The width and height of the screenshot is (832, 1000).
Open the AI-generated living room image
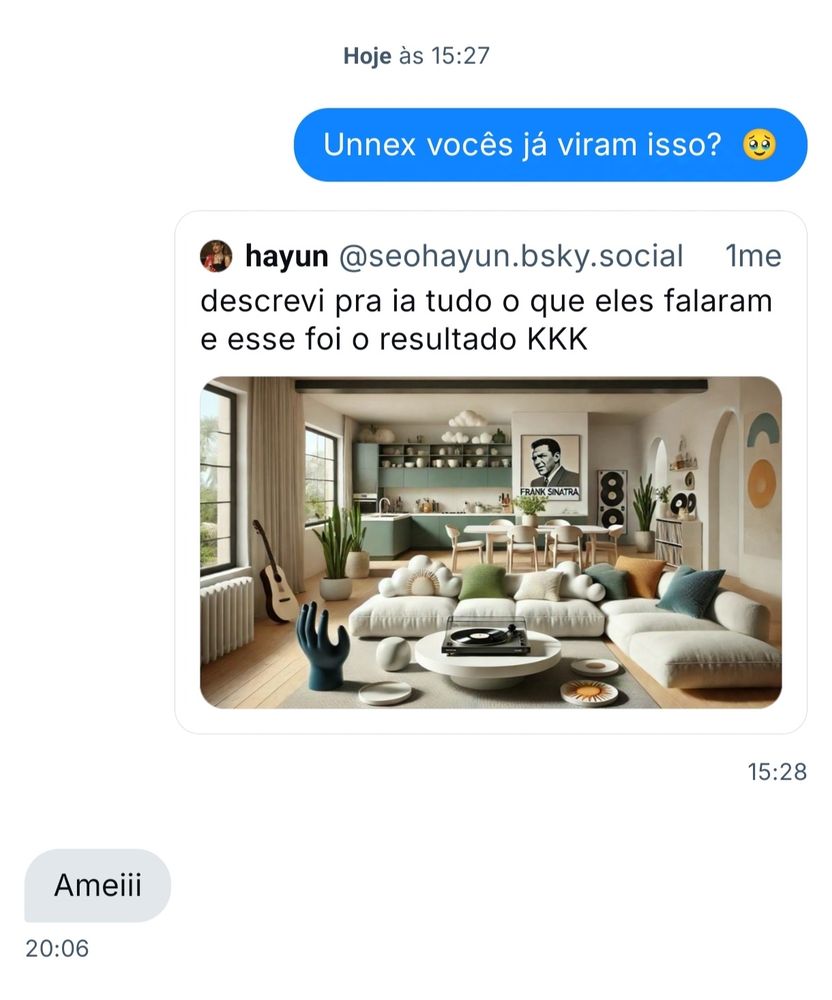(491, 542)
